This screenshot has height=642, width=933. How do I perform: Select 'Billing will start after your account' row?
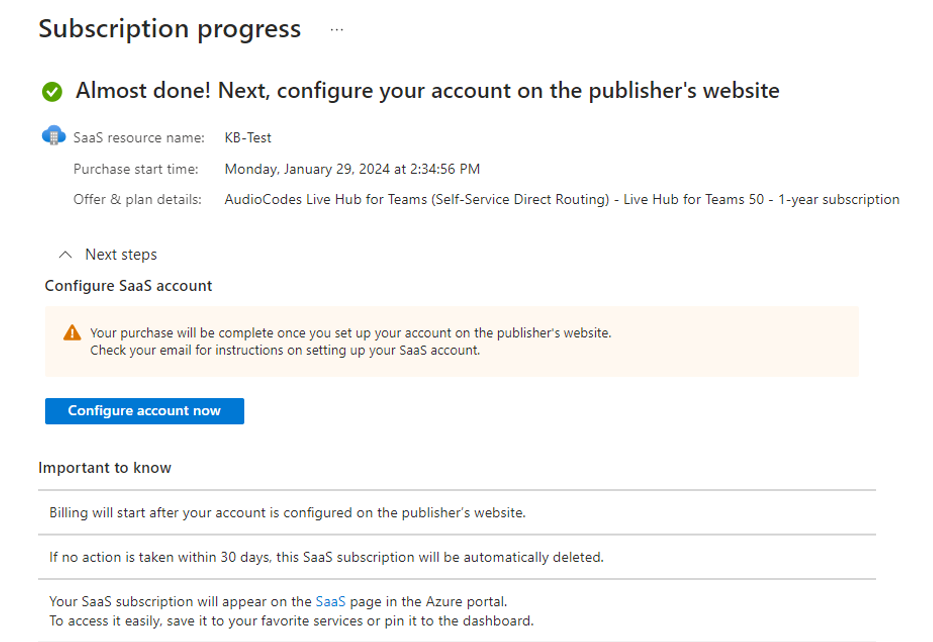(457, 512)
